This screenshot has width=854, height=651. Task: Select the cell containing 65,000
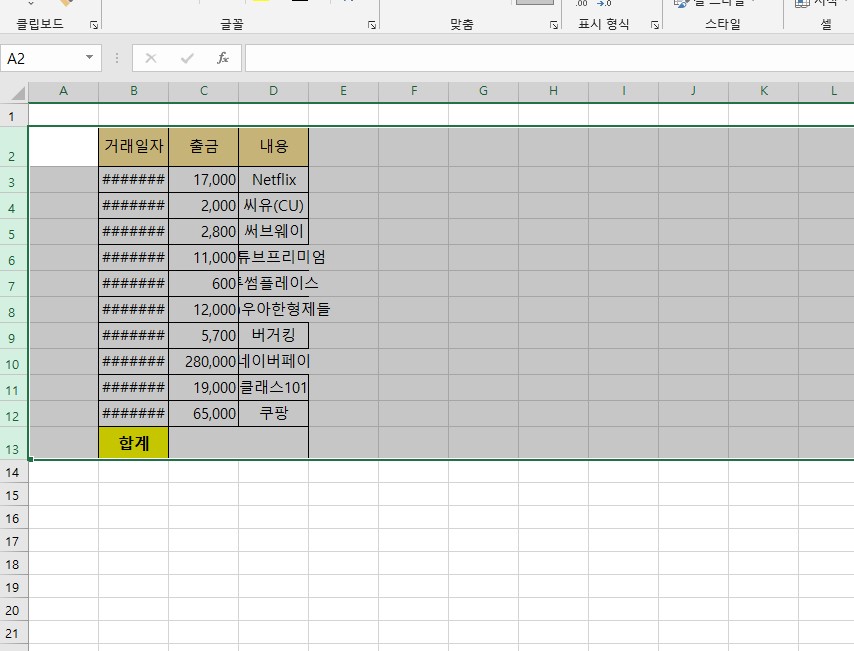(x=204, y=413)
